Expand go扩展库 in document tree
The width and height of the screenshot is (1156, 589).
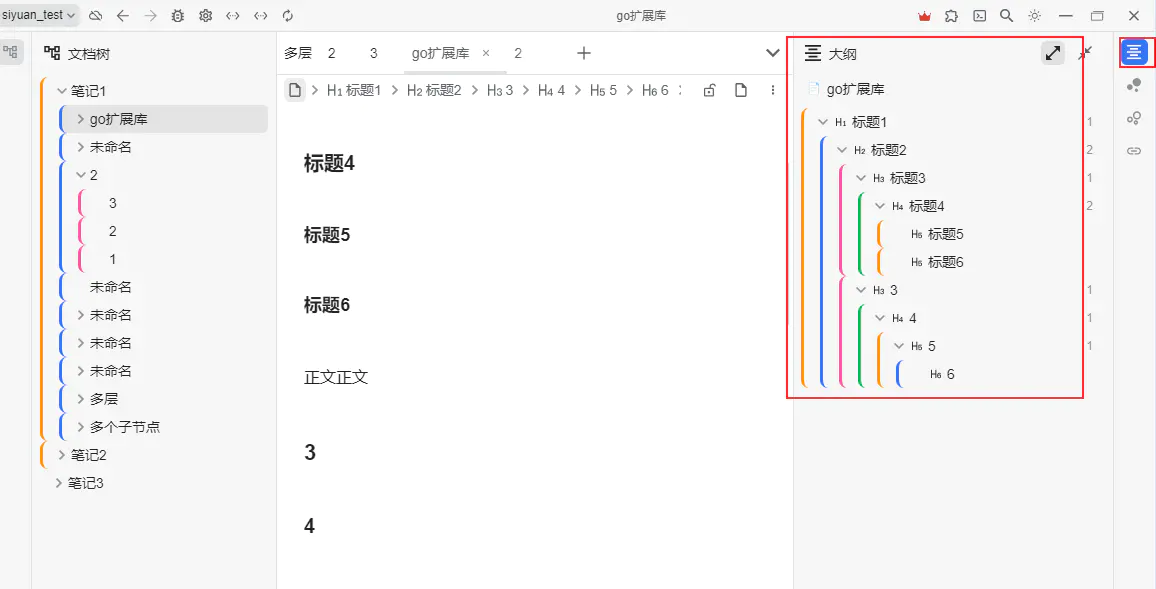pos(81,119)
